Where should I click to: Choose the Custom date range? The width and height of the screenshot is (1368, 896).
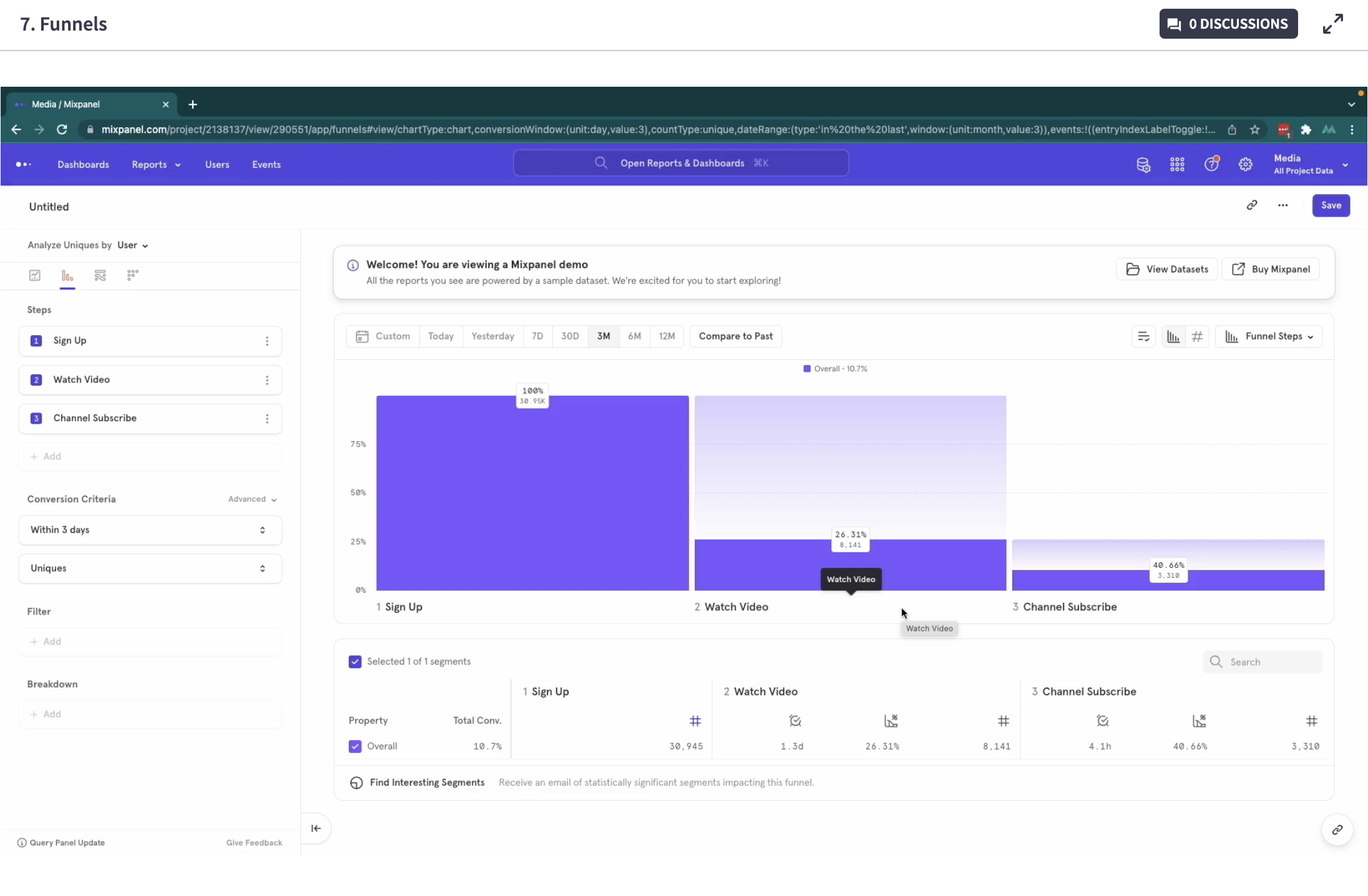point(383,336)
